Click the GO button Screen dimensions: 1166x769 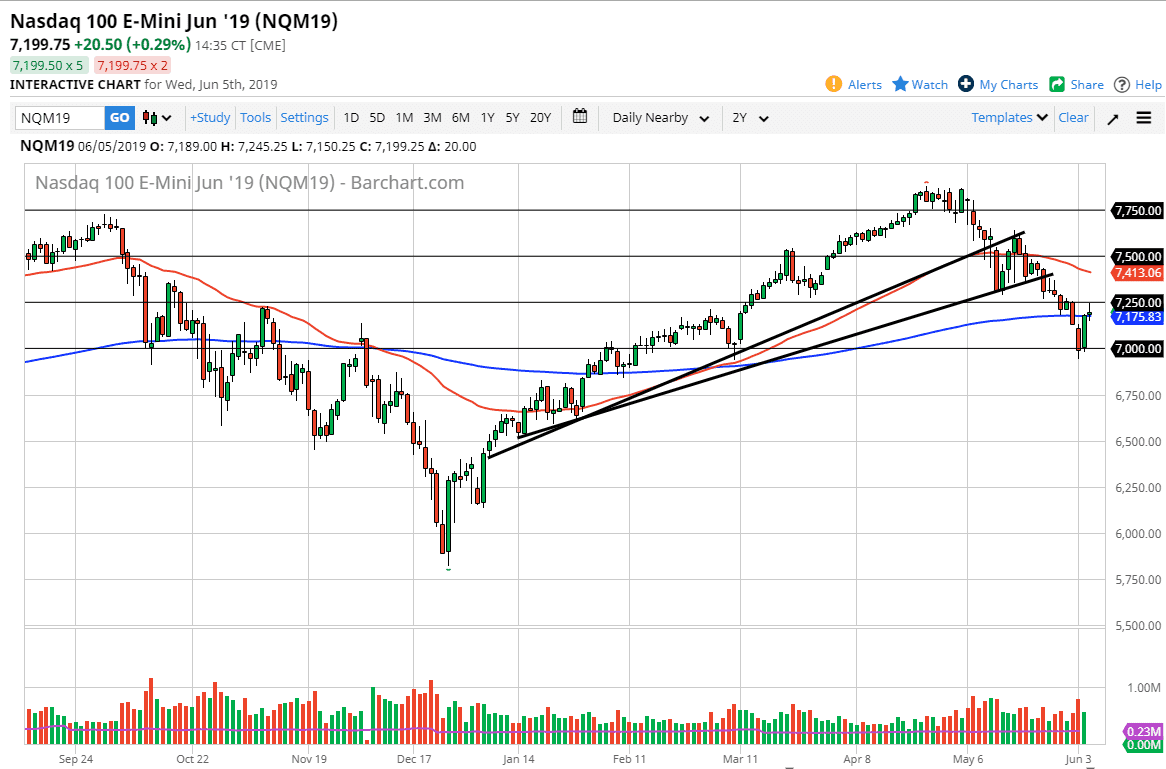tap(119, 118)
